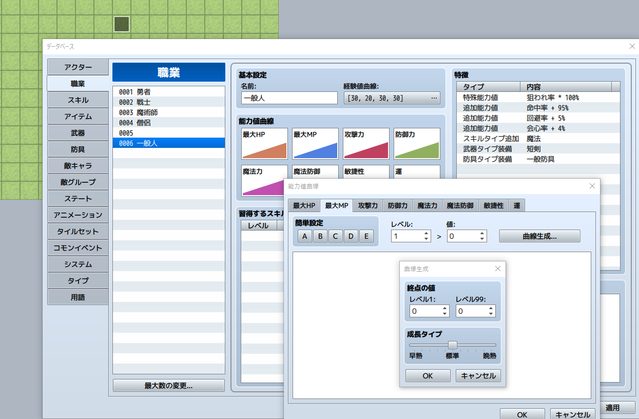Switch to 攻撃力 tab in curve dialog

368,206
